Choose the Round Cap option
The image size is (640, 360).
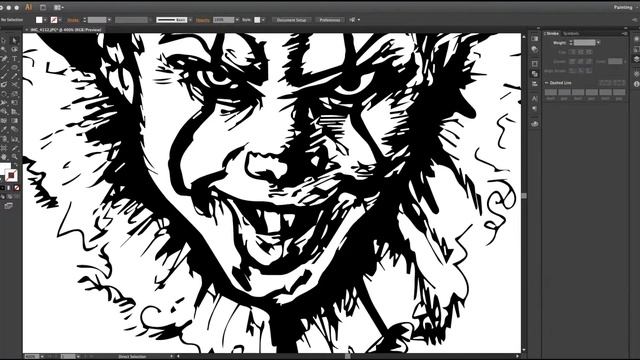click(x=580, y=52)
